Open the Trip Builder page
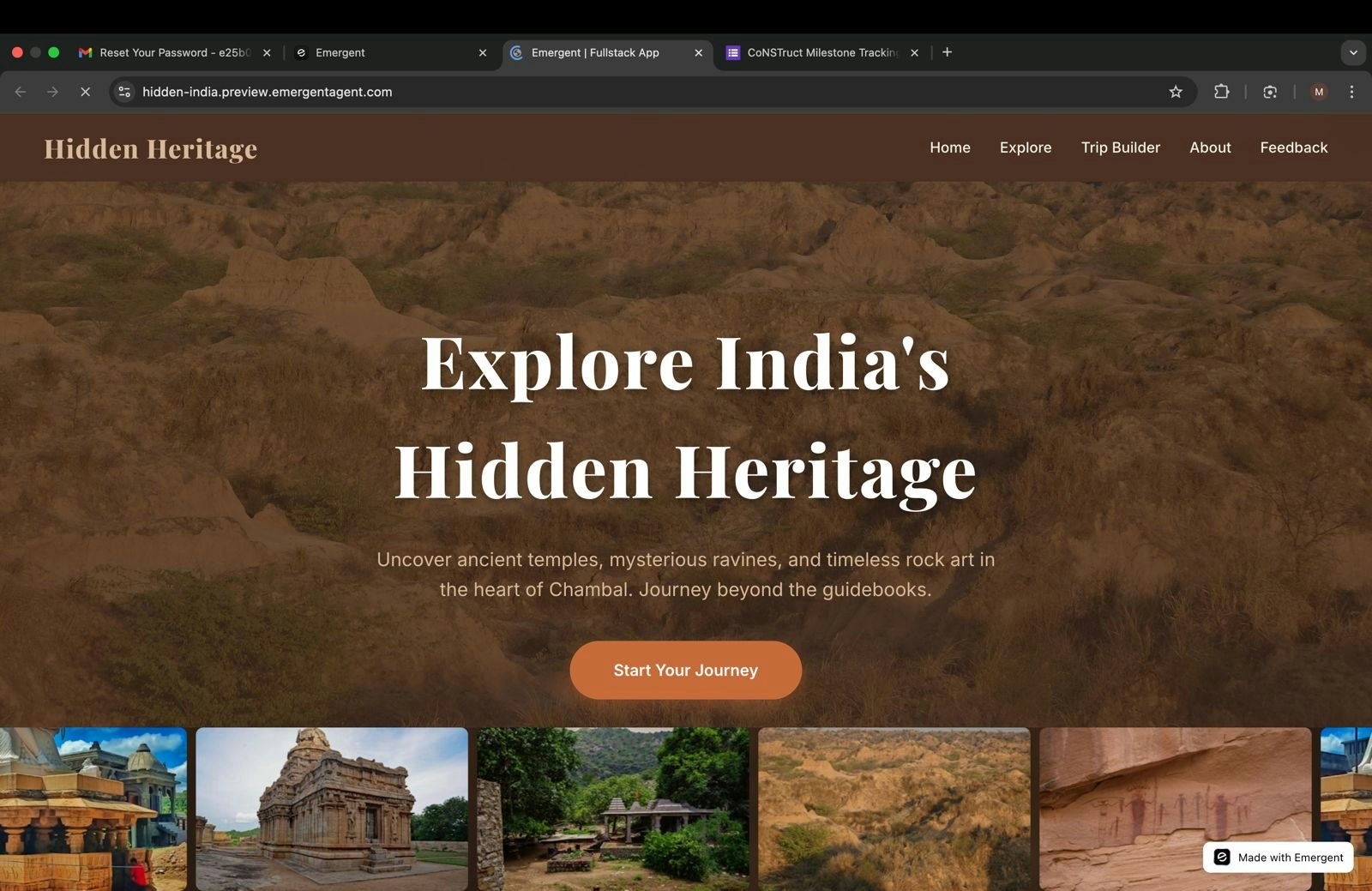This screenshot has height=891, width=1372. [1120, 147]
